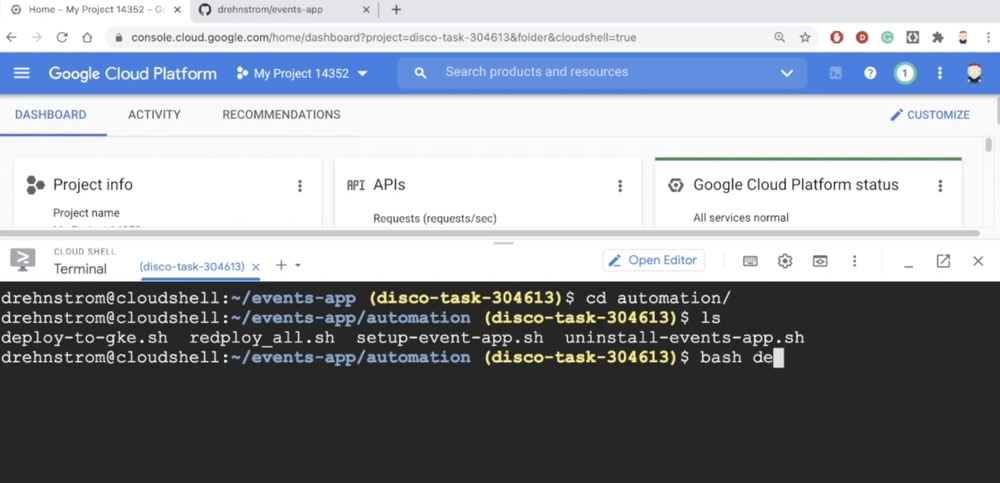Bookmark the page with the star icon
Screen dimensions: 1000x483
(805, 38)
